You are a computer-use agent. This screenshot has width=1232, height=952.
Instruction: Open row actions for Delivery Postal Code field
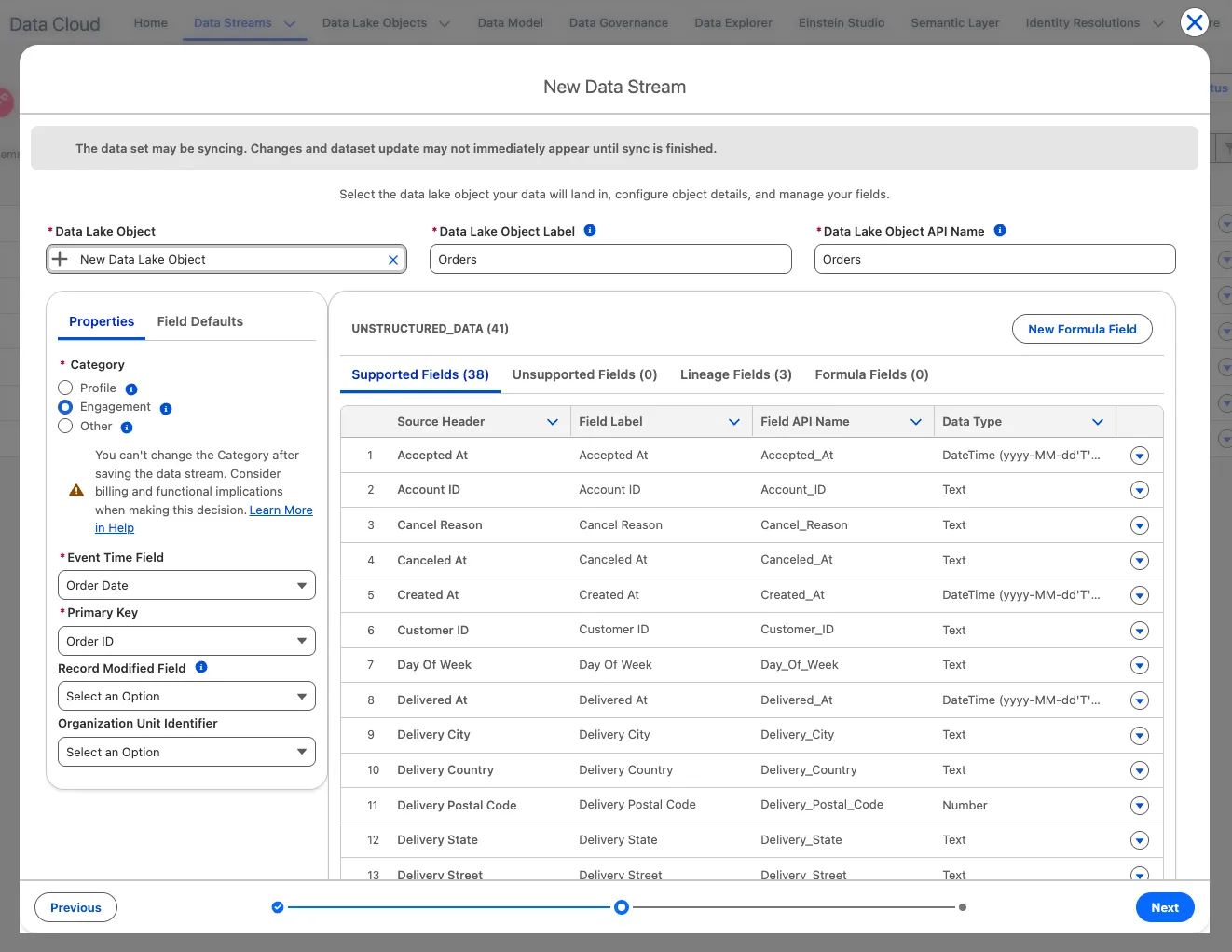(x=1139, y=806)
